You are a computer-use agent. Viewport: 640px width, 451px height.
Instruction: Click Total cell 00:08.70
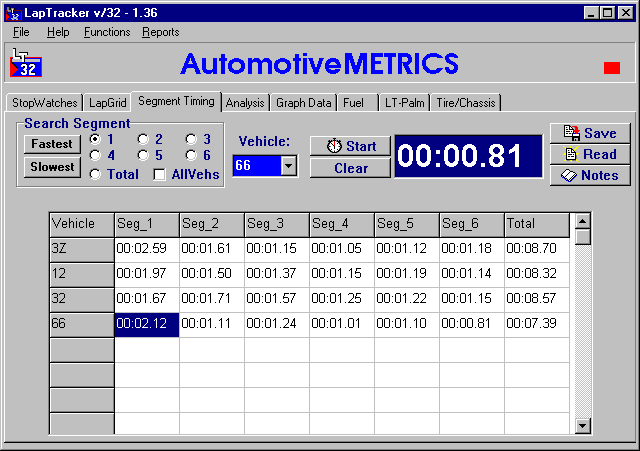[537, 250]
